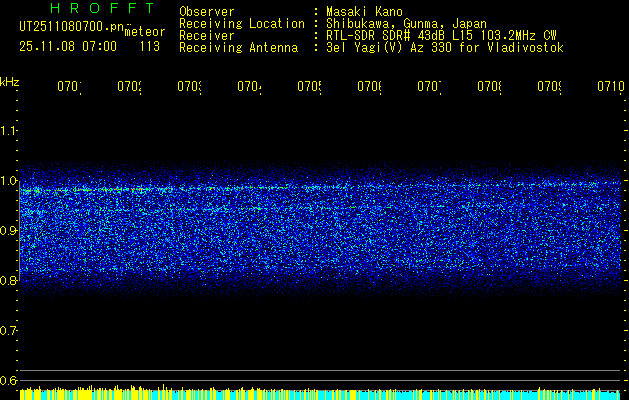629x400 pixels.
Task: Click the 0703 time marker
Action: [x=189, y=87]
